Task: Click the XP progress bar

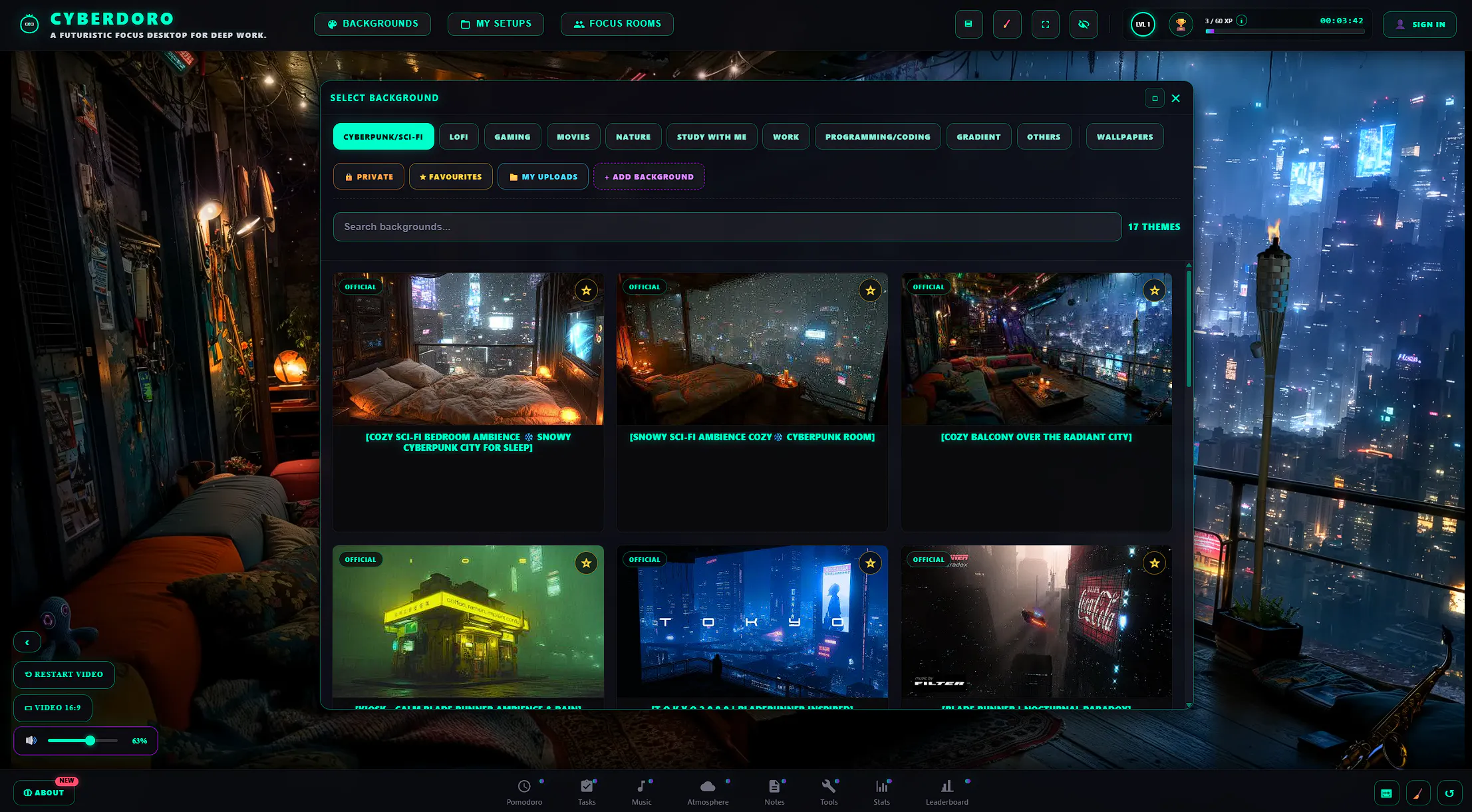Action: click(1284, 31)
